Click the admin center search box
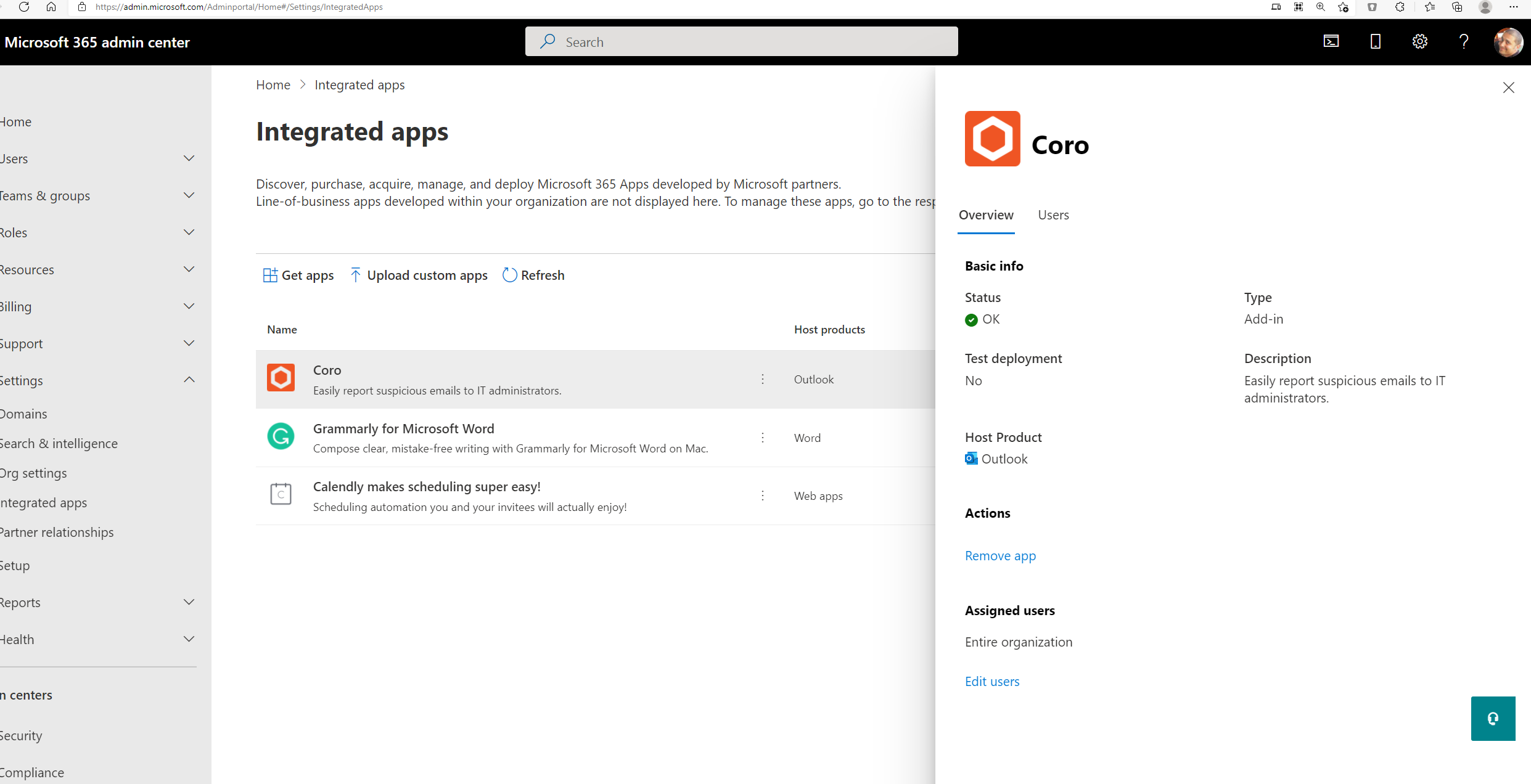 [x=741, y=41]
